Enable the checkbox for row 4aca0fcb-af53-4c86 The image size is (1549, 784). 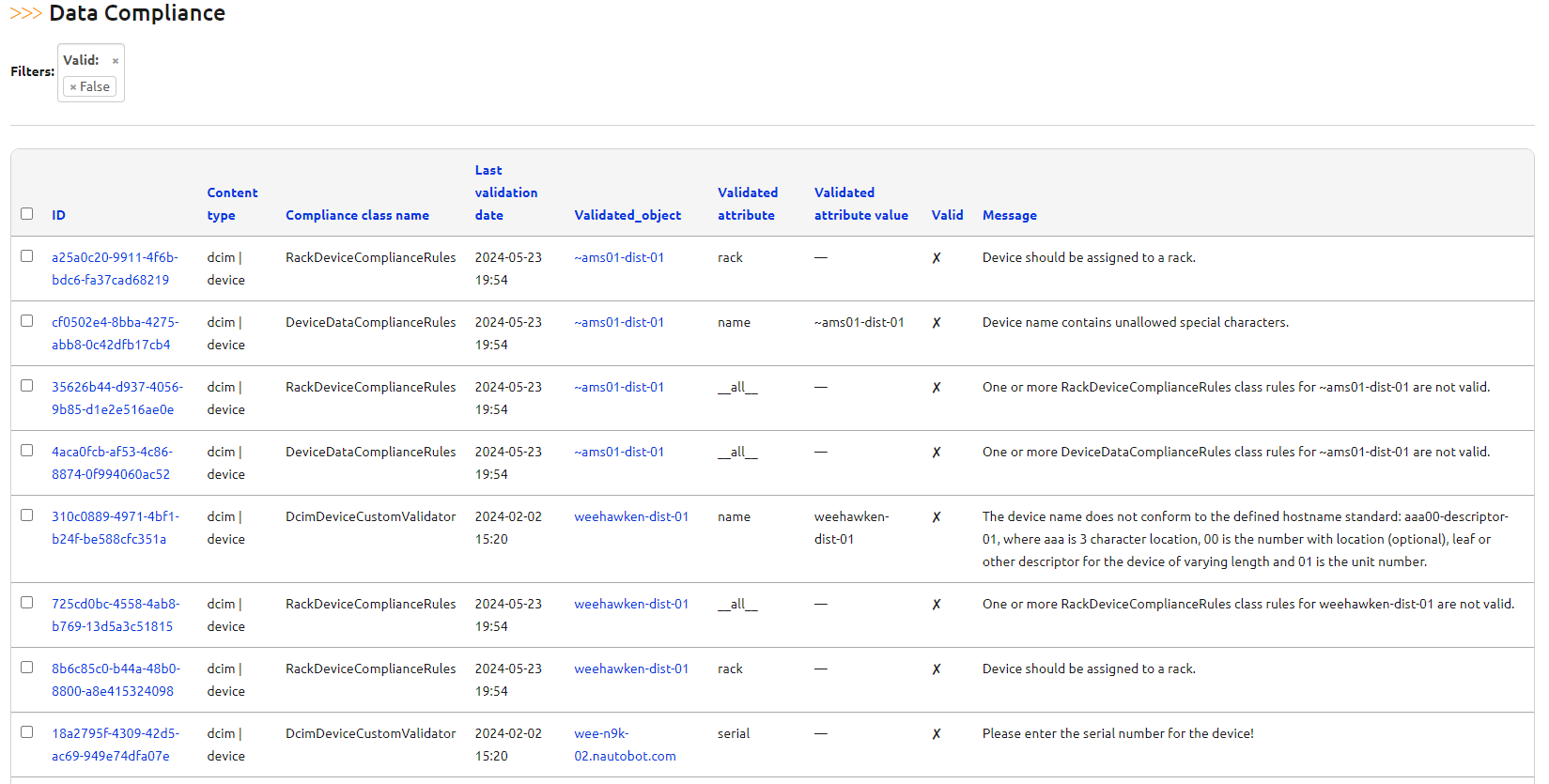coord(26,451)
